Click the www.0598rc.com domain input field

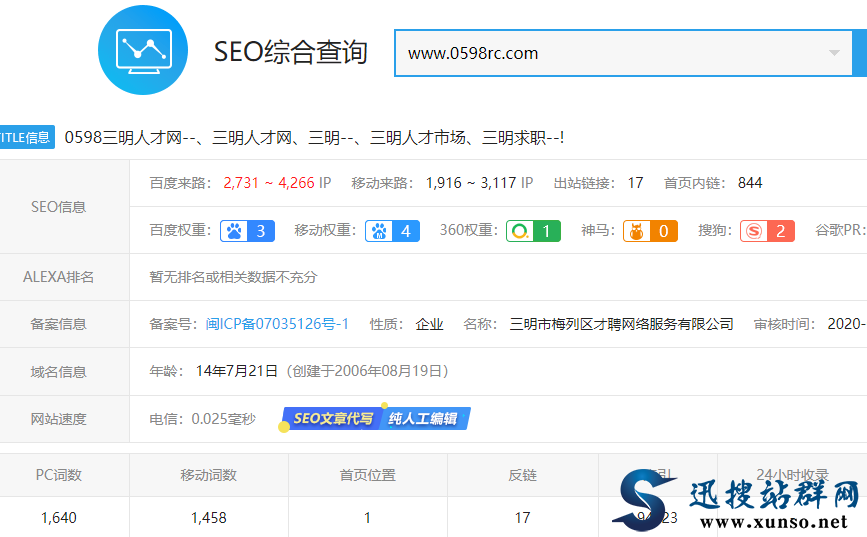(x=623, y=53)
